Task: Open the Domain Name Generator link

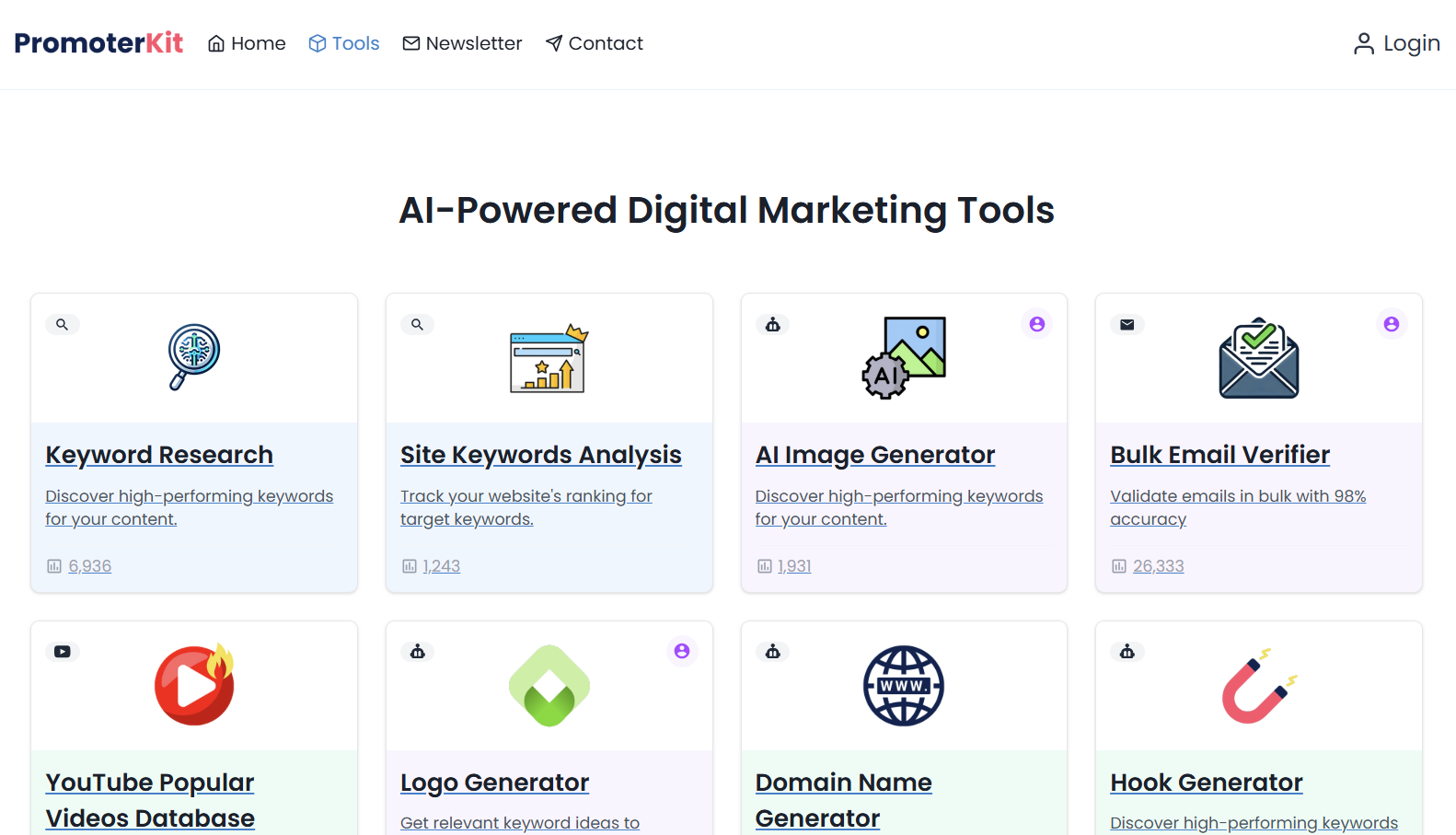Action: (844, 800)
